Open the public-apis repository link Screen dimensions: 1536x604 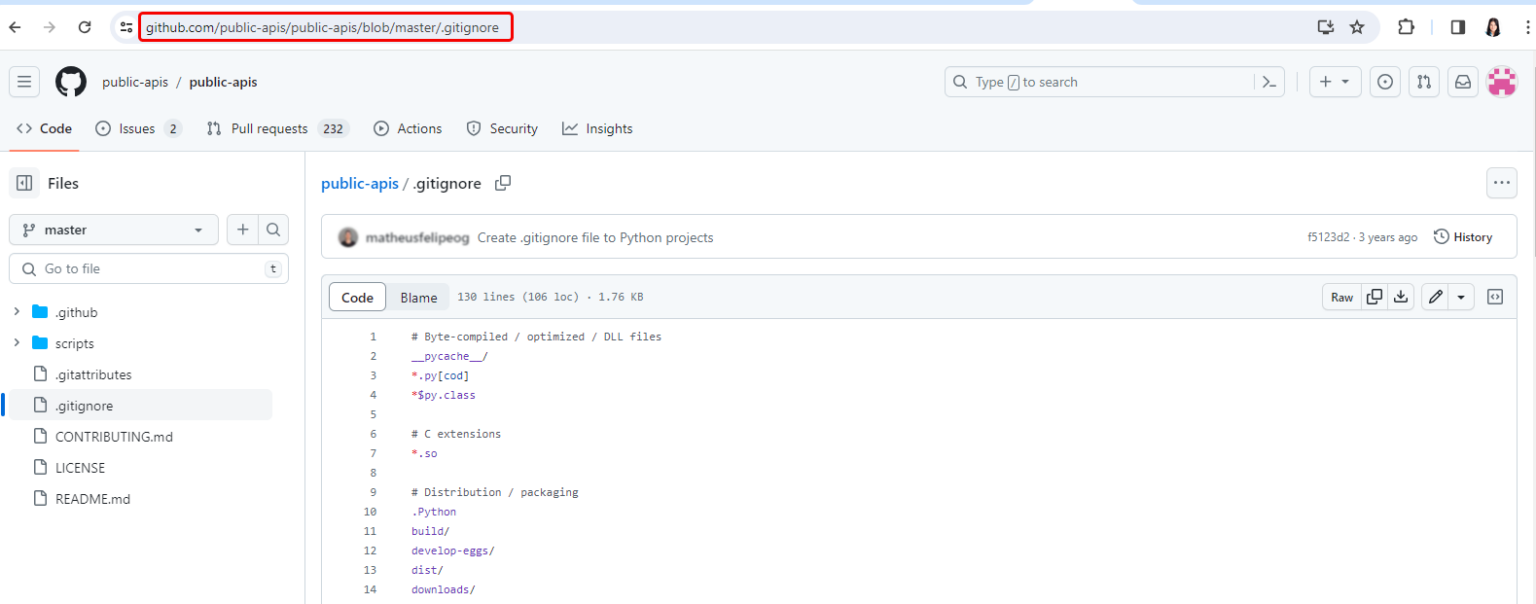[360, 183]
